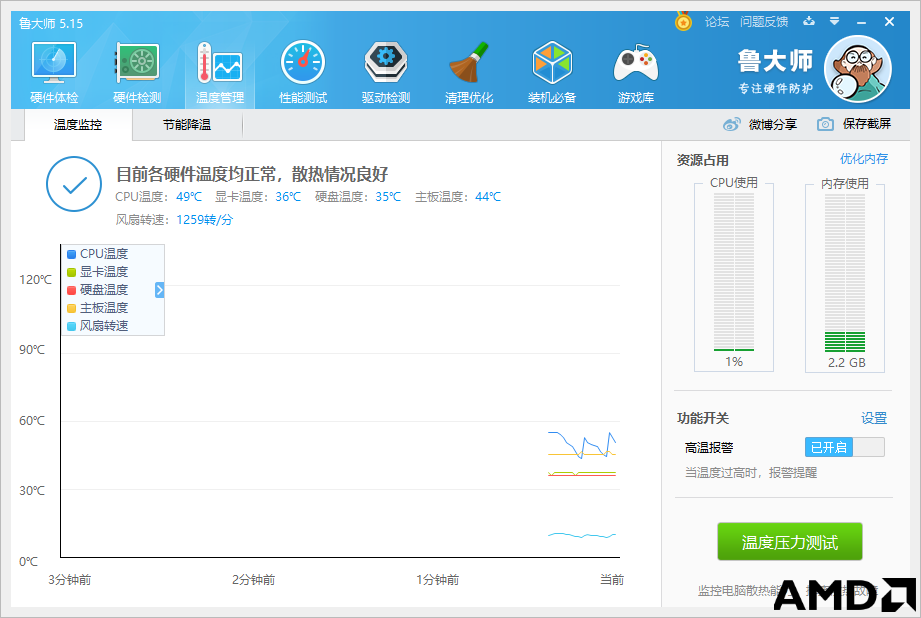Open the 性能测试 performance test gauge
This screenshot has height=618, width=921.
(303, 73)
